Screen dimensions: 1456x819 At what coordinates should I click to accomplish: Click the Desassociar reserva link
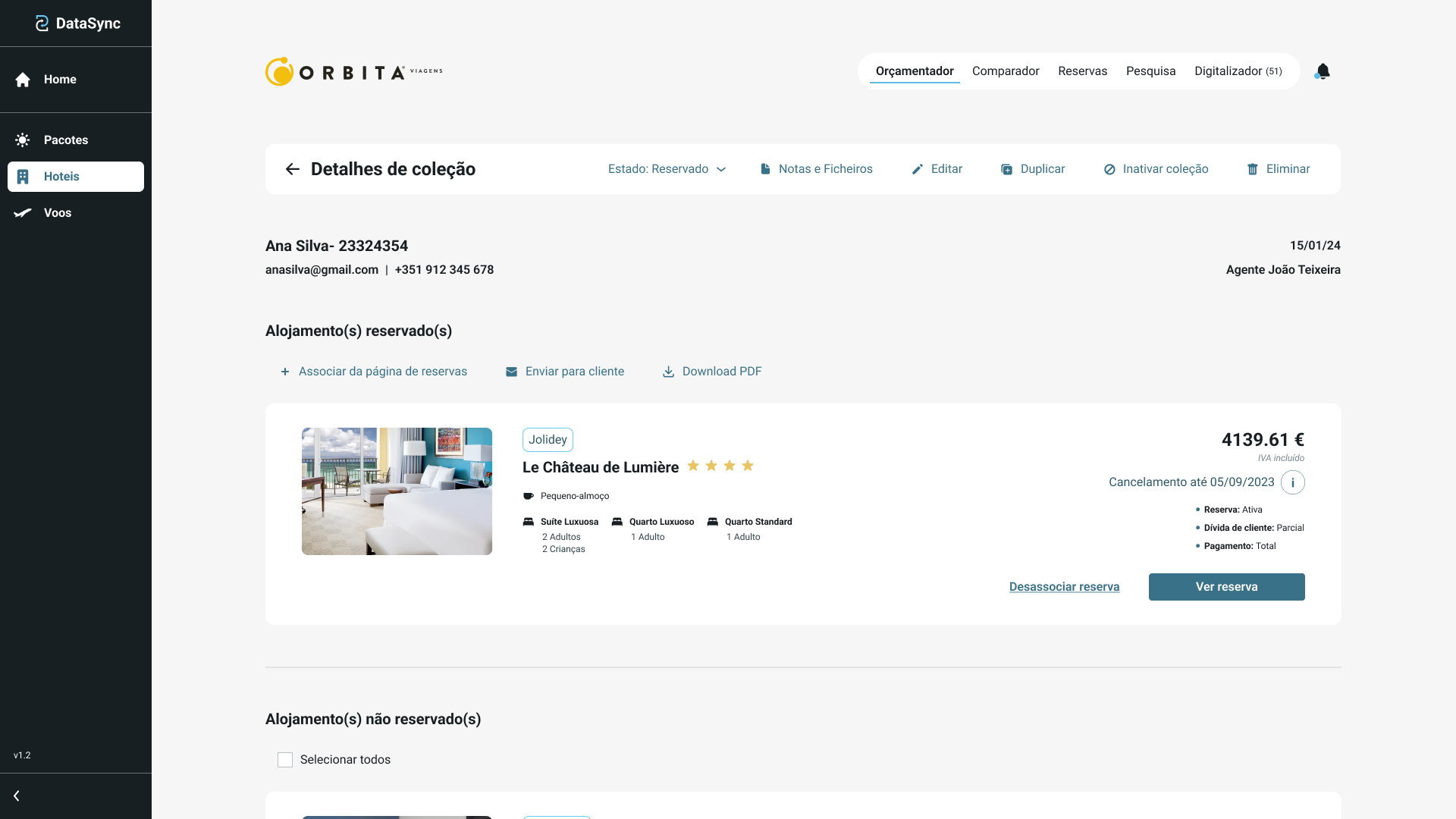tap(1064, 587)
